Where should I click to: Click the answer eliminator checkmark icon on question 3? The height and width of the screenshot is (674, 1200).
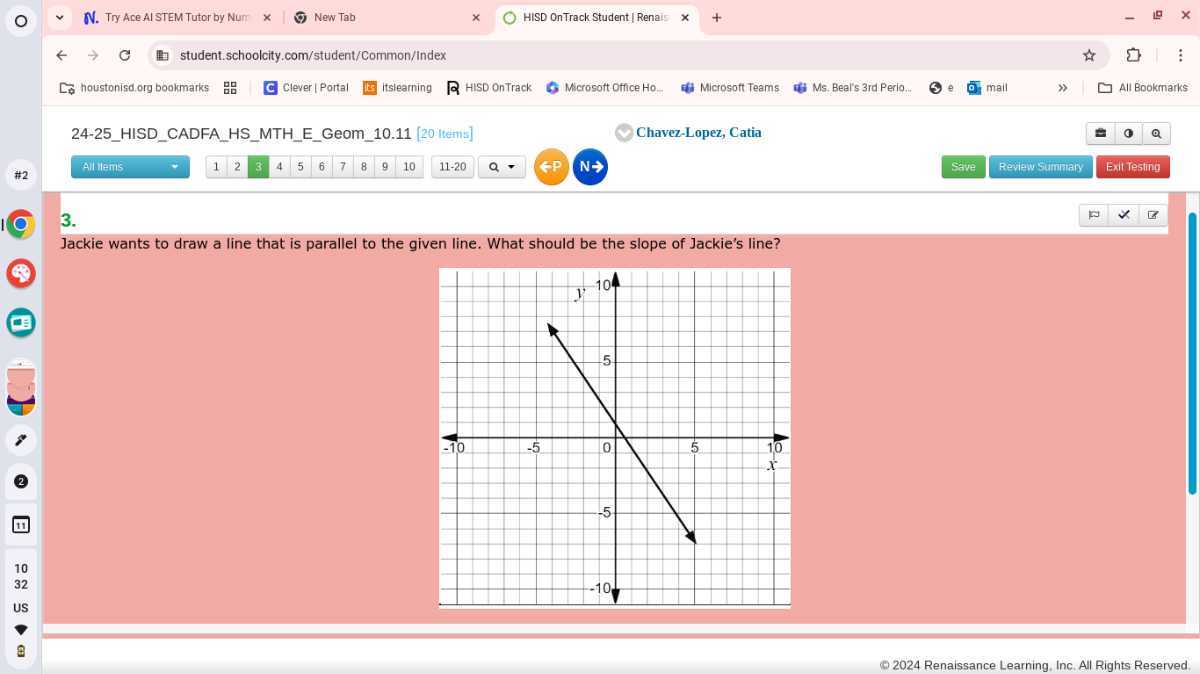[x=1123, y=214]
